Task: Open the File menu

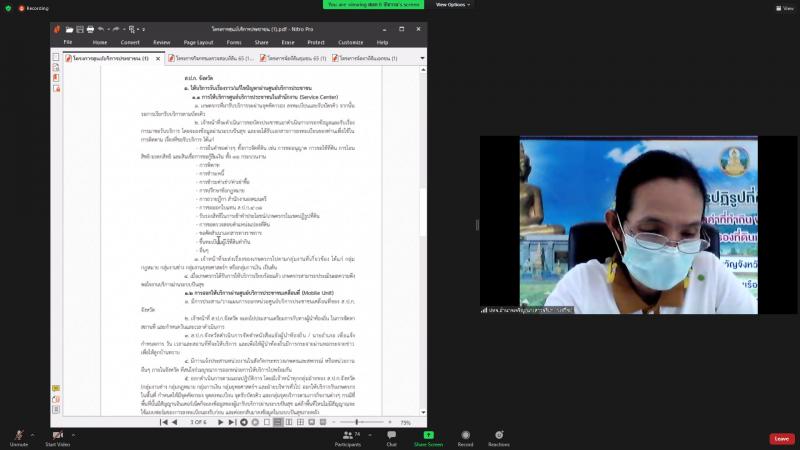Action: (68, 42)
